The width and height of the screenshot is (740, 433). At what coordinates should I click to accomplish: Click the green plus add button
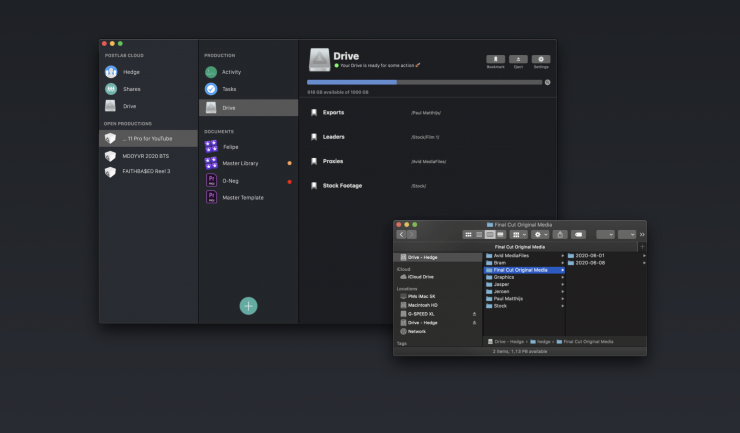click(248, 306)
